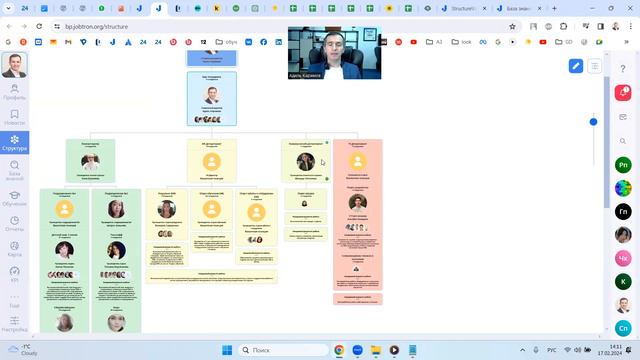Screen dimensions: 640x360
Task: Switch the РУС input language
Action: click(551, 350)
